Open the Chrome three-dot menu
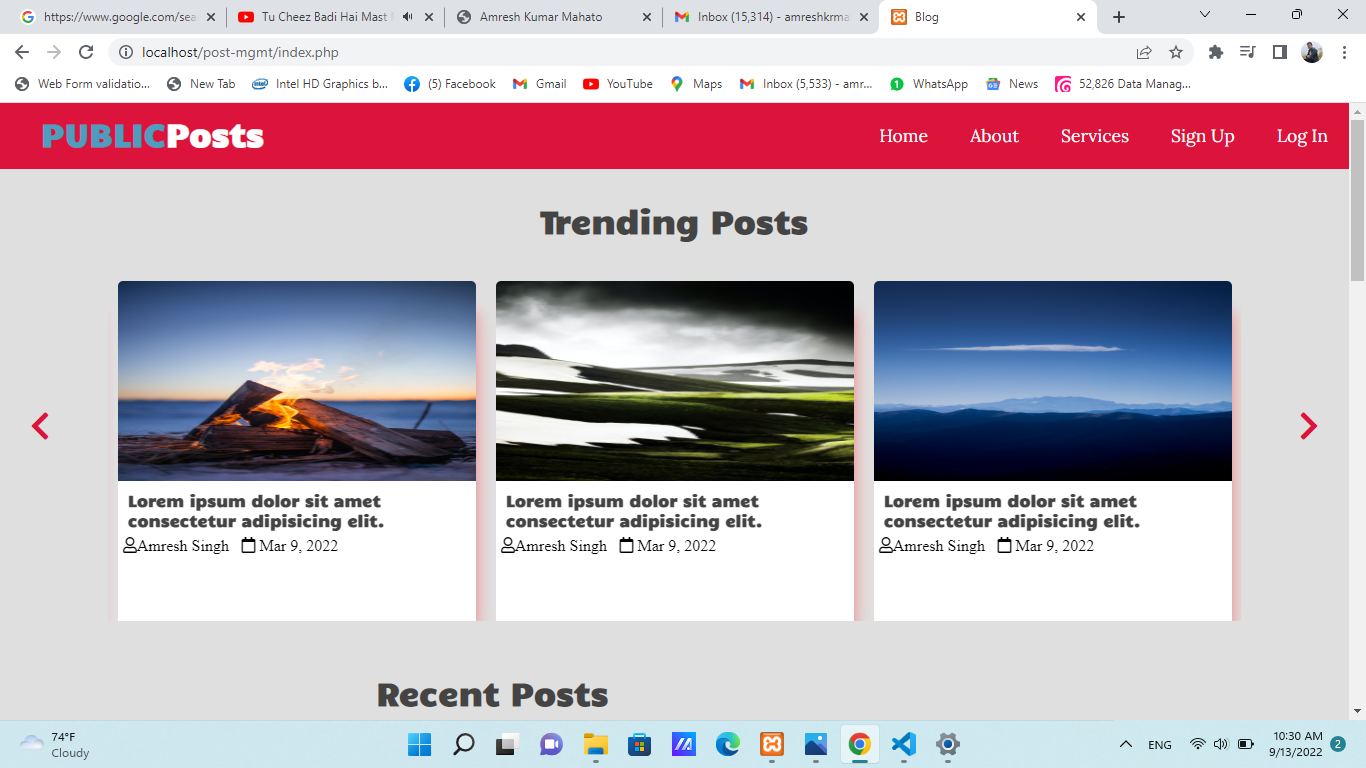1366x768 pixels. coord(1344,52)
